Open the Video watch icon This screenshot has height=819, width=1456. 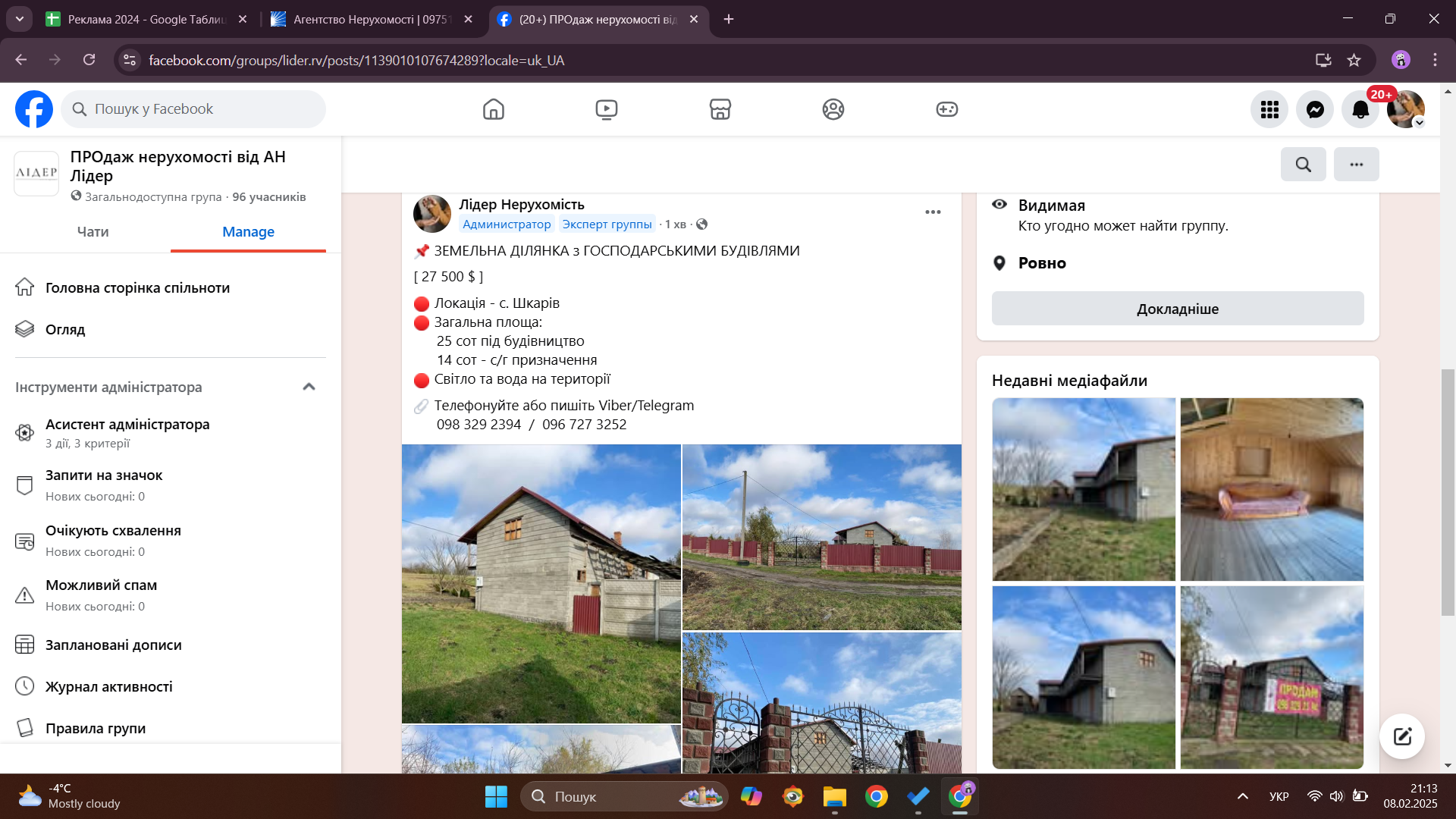(606, 109)
